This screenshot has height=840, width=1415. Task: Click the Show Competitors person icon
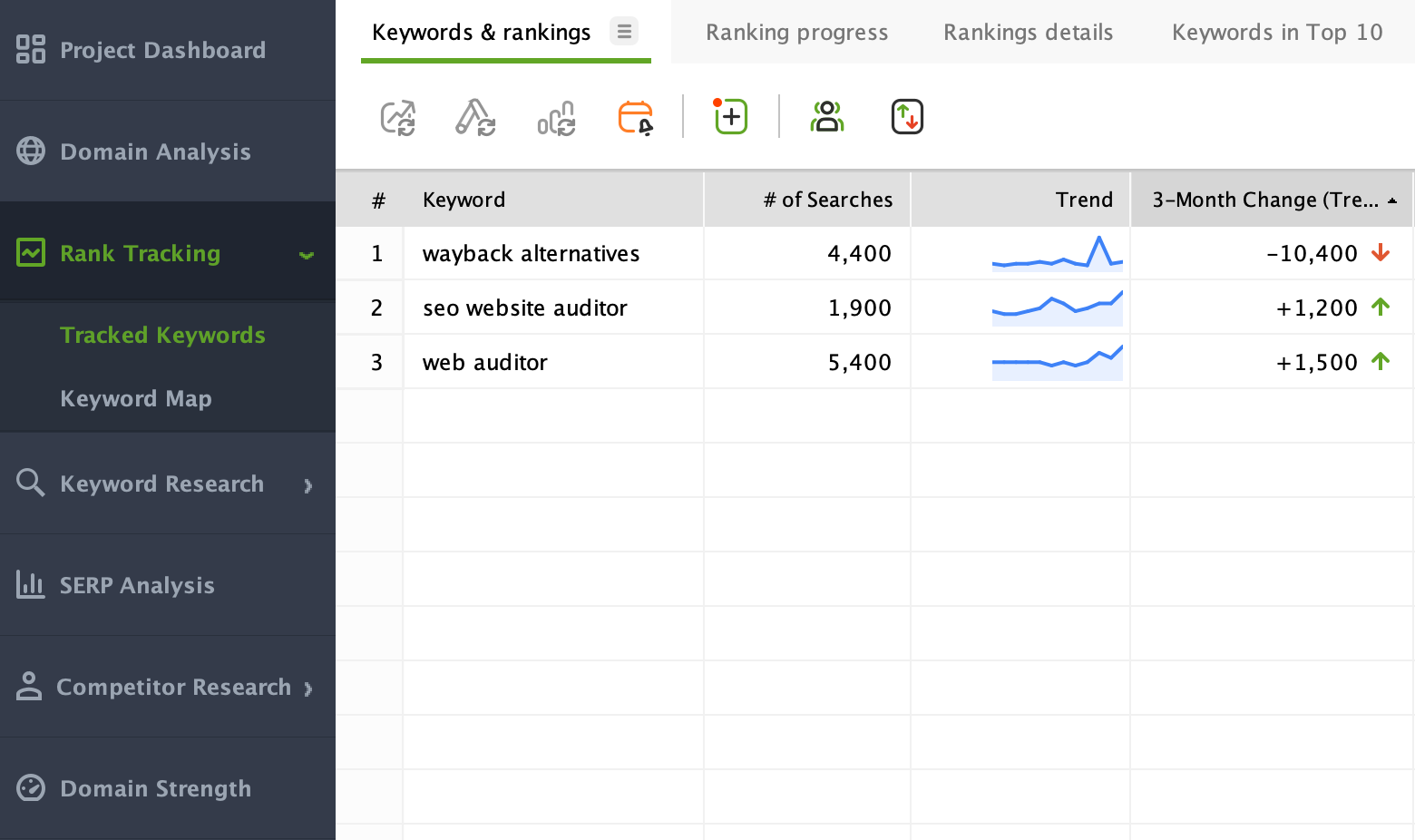[827, 116]
